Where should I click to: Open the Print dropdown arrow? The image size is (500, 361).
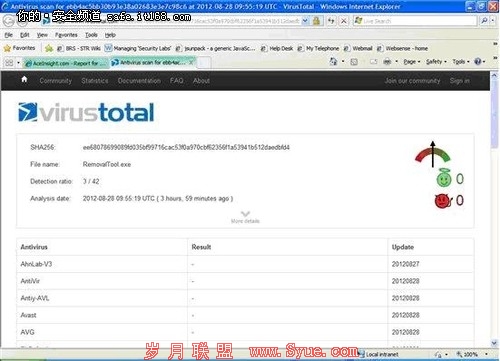(x=396, y=61)
